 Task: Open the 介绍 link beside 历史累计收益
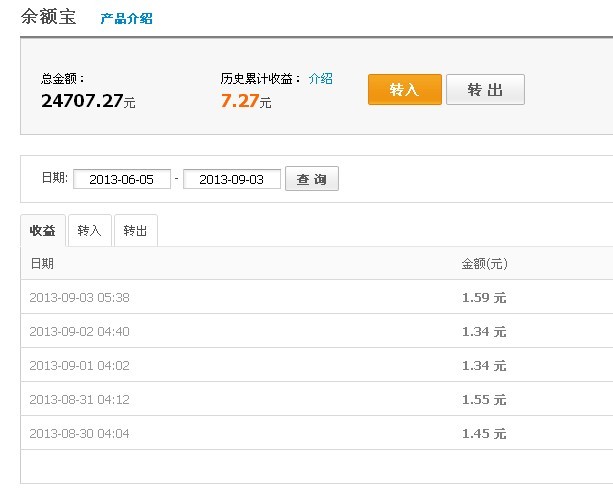[x=321, y=79]
